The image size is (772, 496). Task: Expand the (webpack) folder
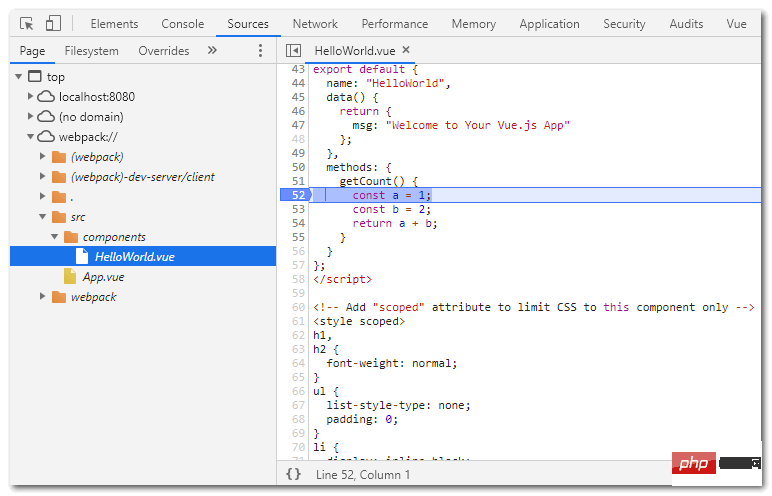[x=42, y=157]
